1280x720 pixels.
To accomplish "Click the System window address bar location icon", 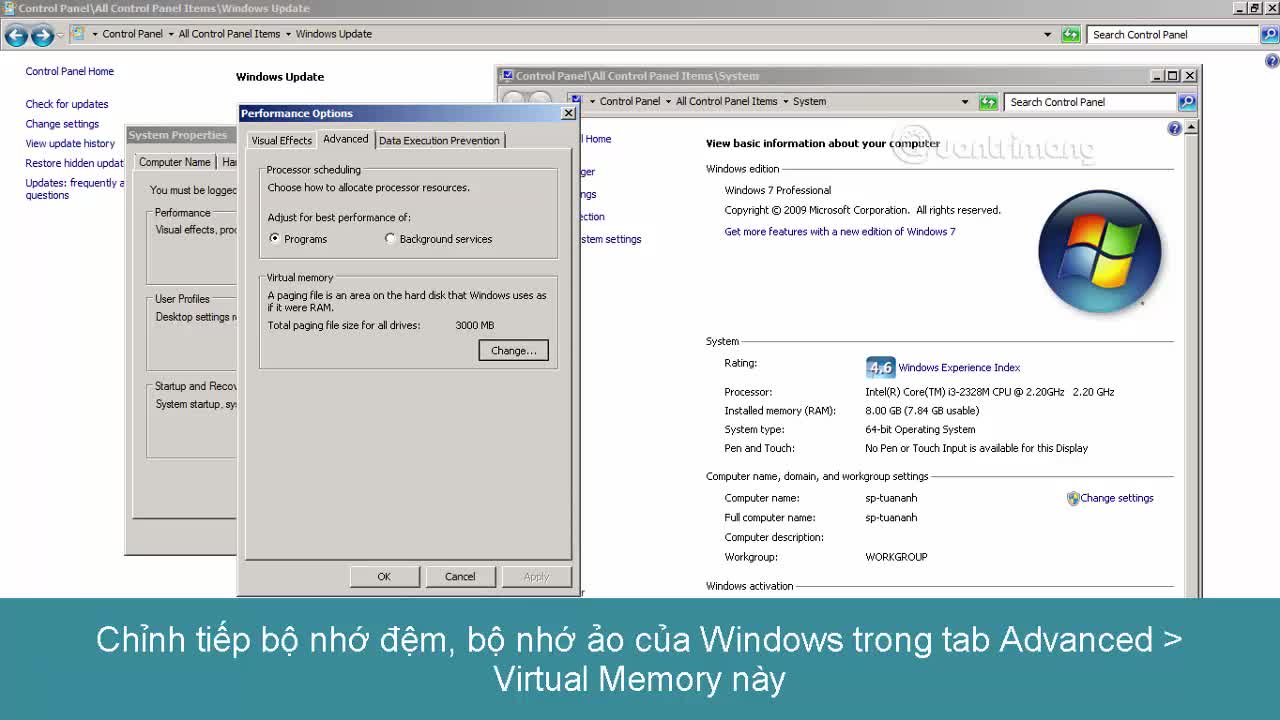I will click(575, 101).
